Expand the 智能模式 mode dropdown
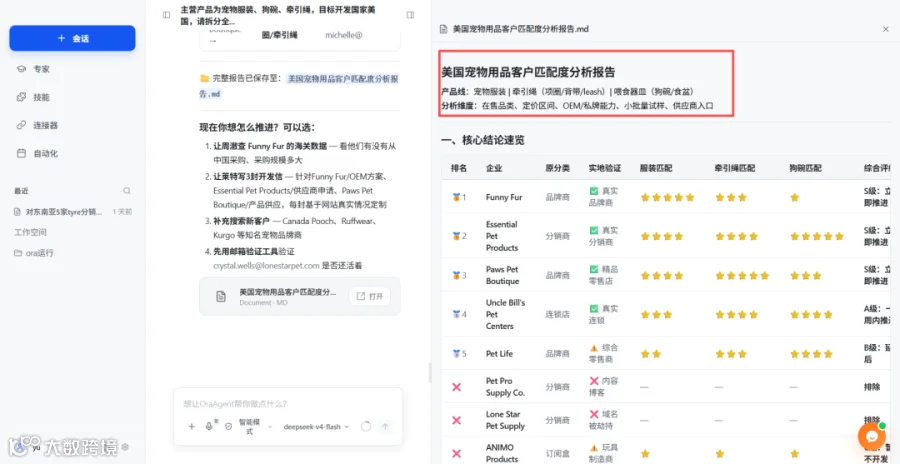 [255, 427]
